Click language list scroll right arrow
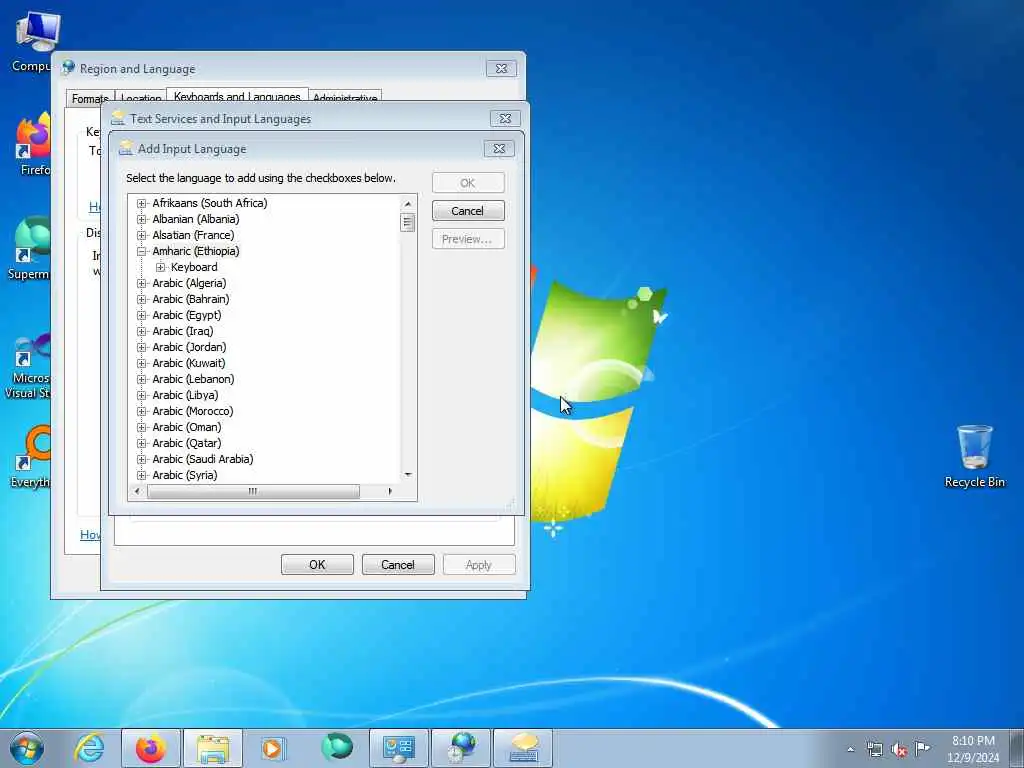 click(390, 491)
